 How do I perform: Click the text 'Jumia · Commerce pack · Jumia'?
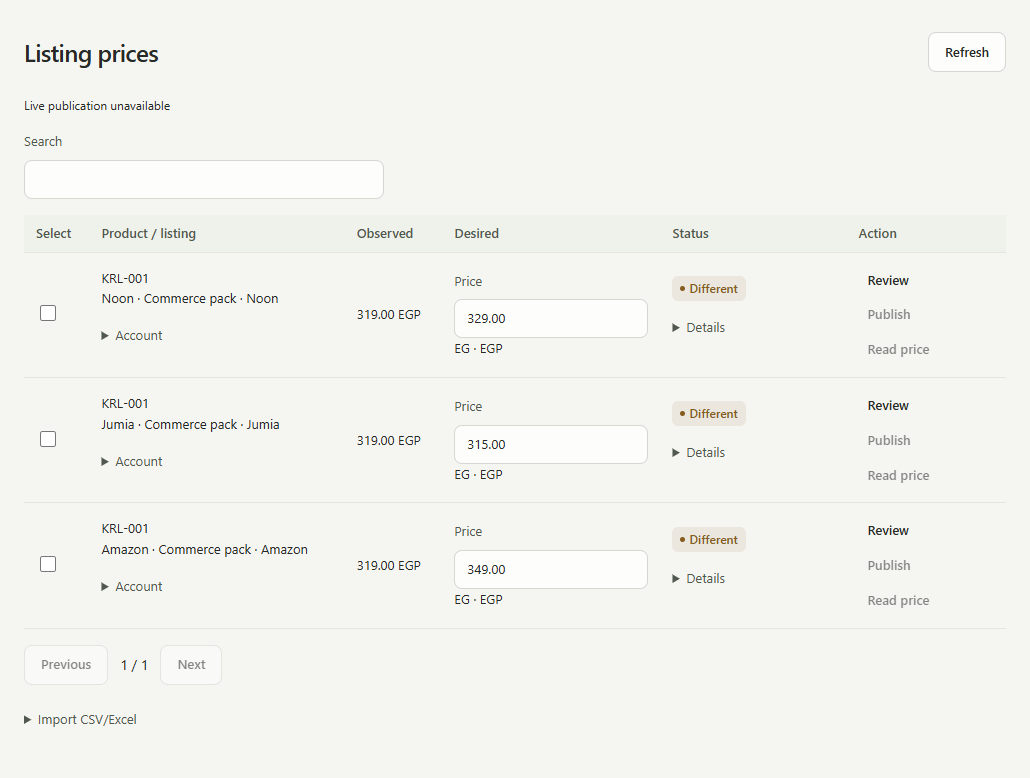(190, 424)
